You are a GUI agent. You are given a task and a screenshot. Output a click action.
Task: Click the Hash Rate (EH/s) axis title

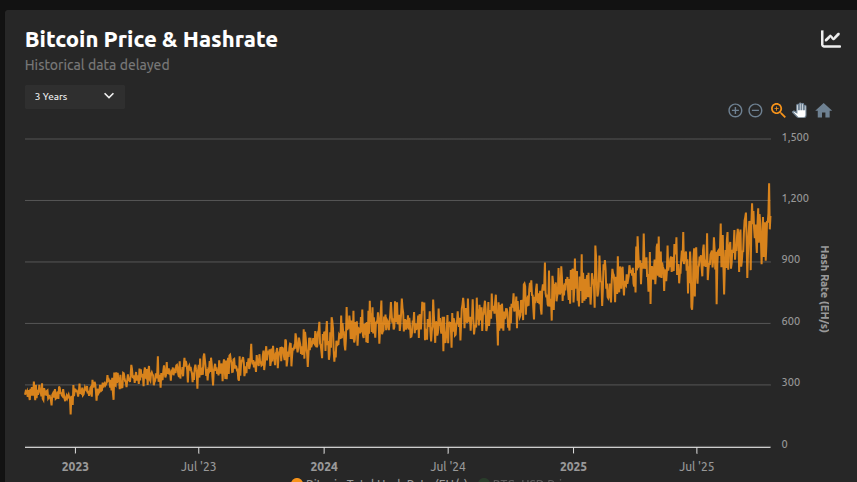[x=824, y=289]
